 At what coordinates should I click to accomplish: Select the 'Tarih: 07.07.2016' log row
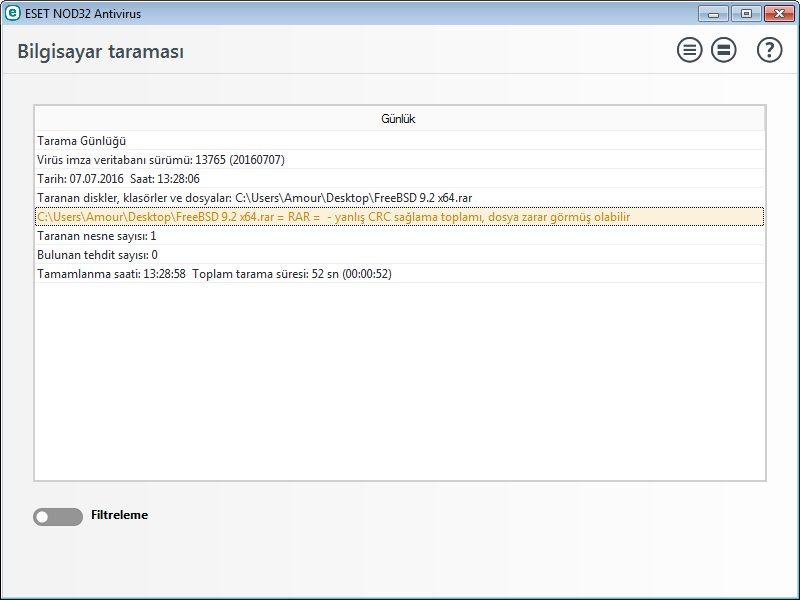pos(399,179)
